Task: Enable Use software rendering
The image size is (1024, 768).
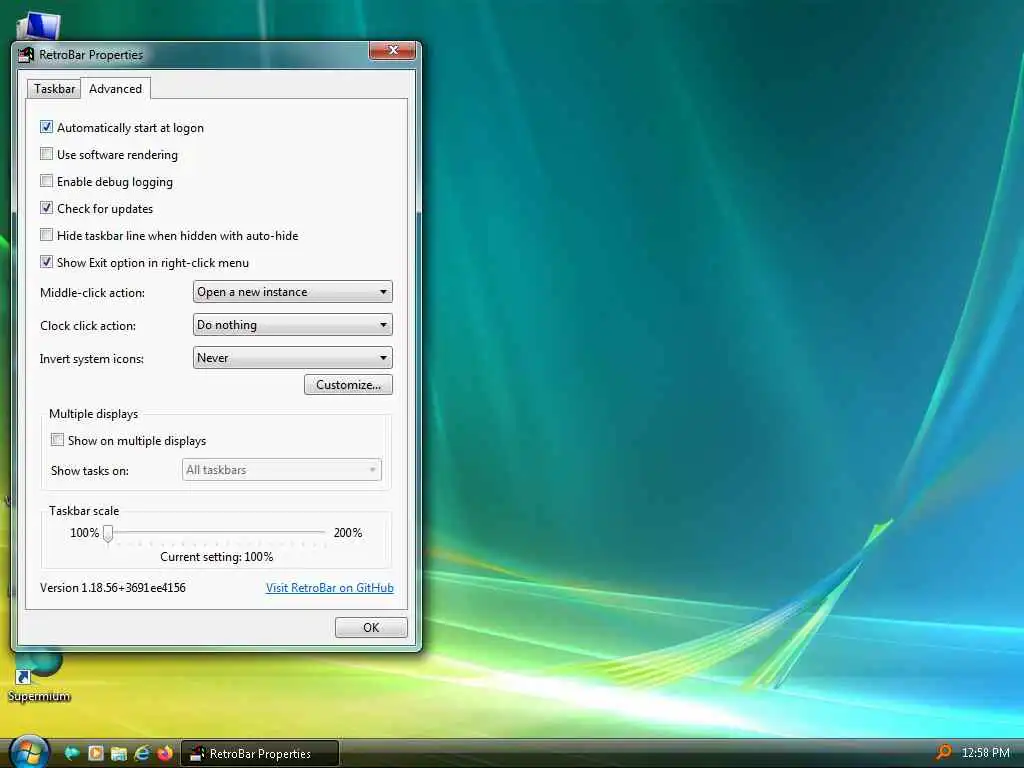Action: click(x=46, y=154)
